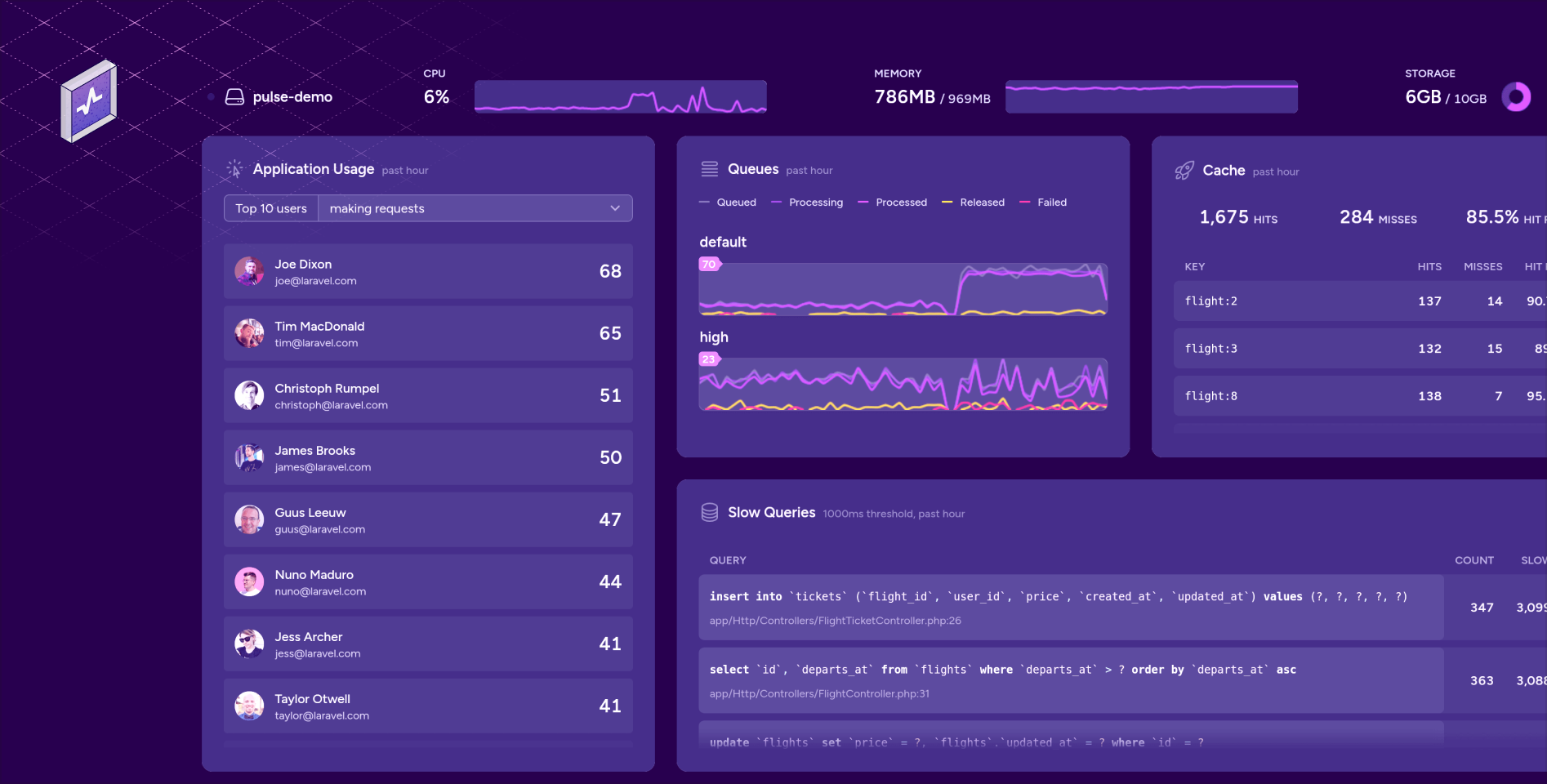Click the Queues stack icon

709,169
